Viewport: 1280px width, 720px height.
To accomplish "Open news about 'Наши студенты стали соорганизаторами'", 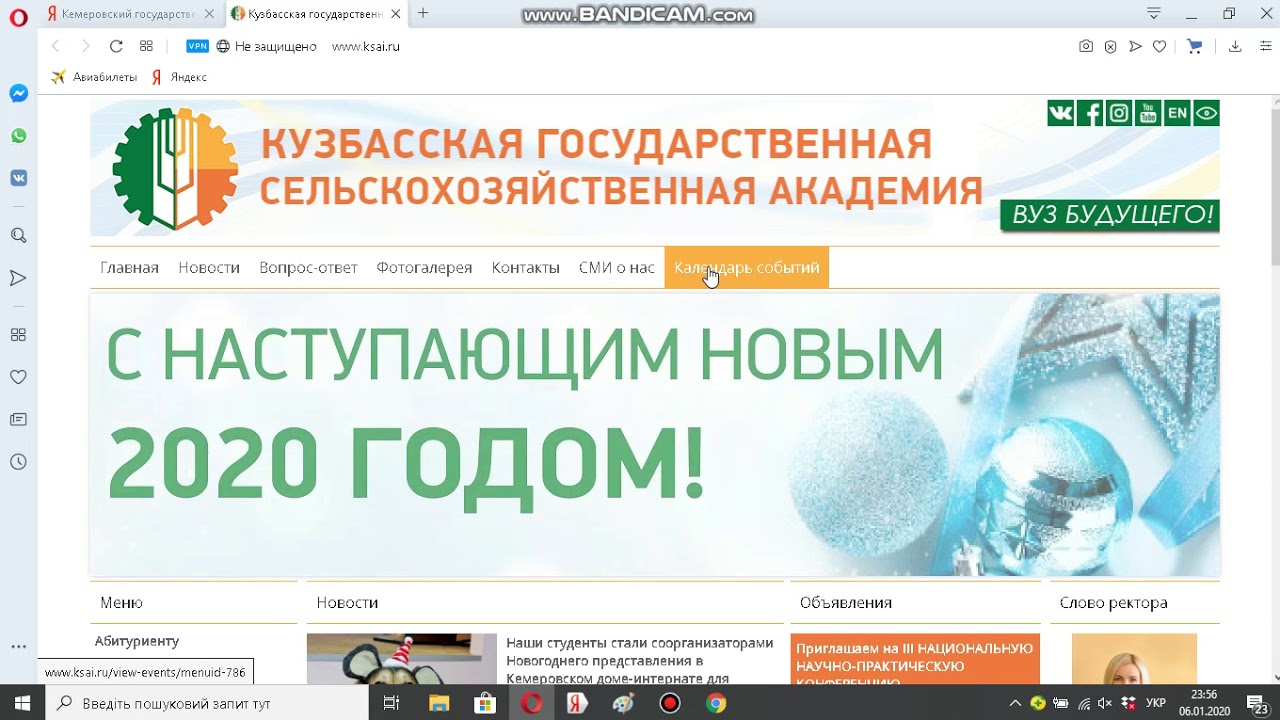I will tap(640, 660).
